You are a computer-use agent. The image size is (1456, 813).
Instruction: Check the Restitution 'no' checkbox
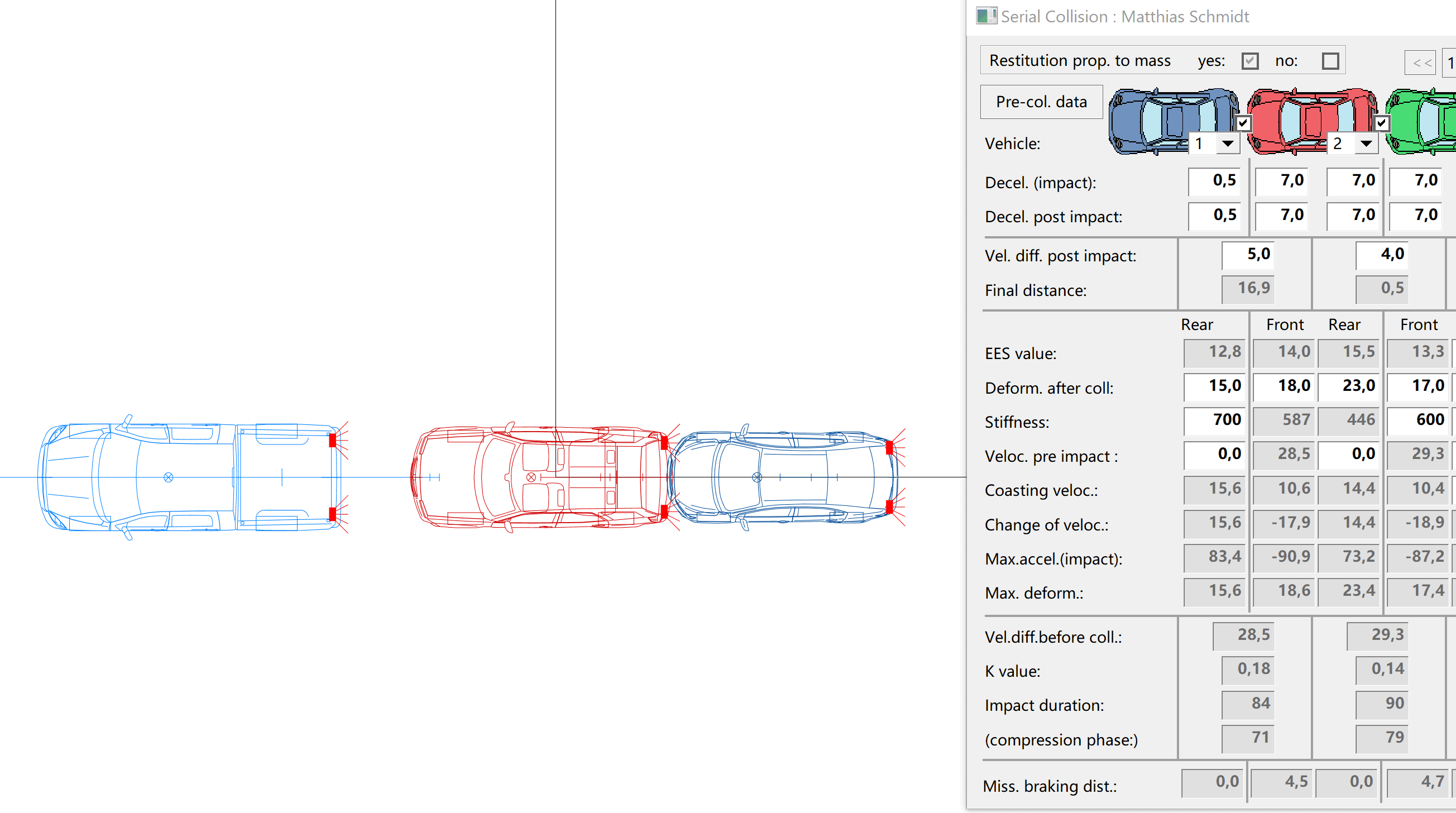(x=1330, y=61)
